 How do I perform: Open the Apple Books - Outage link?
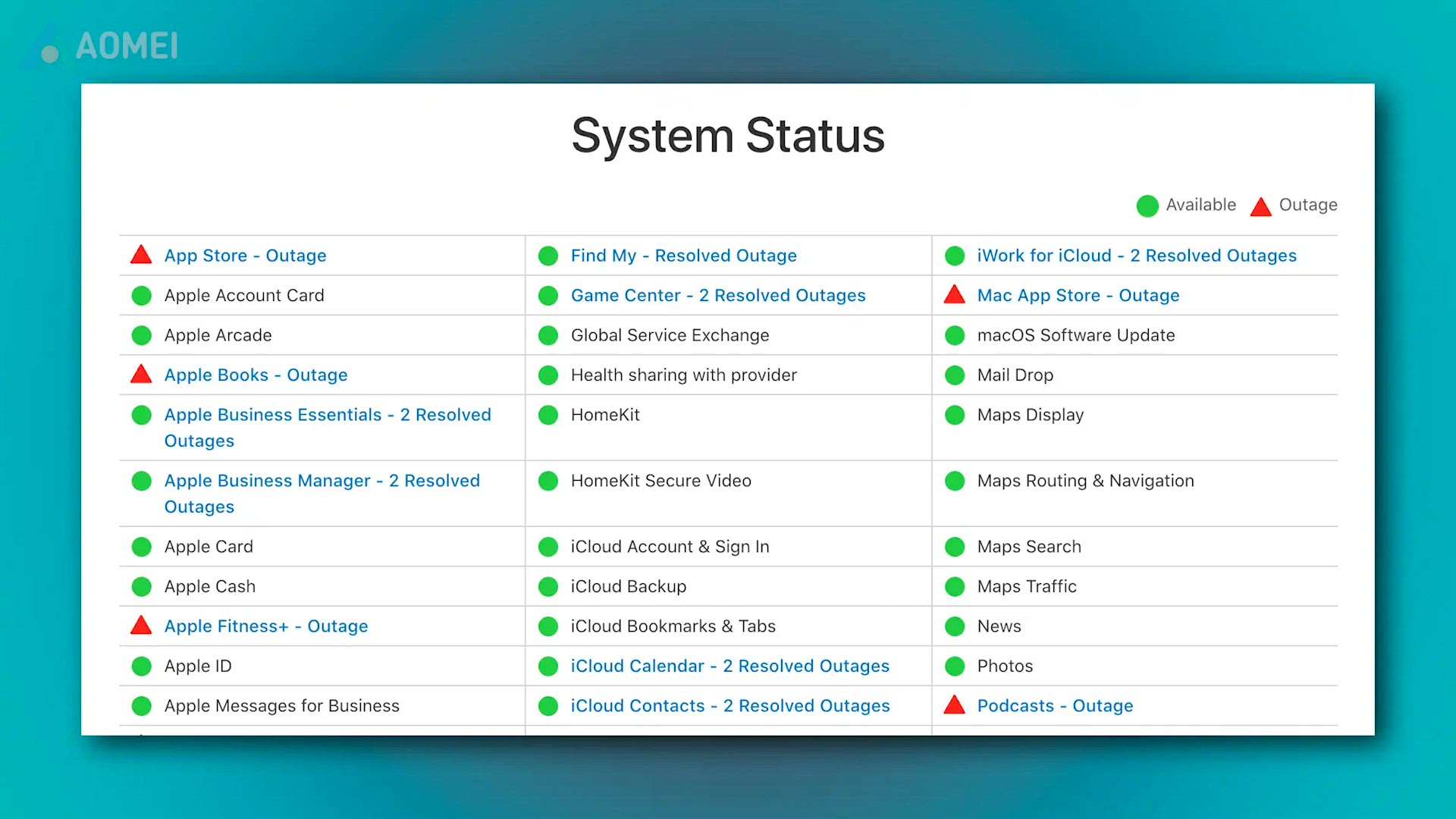(x=256, y=375)
